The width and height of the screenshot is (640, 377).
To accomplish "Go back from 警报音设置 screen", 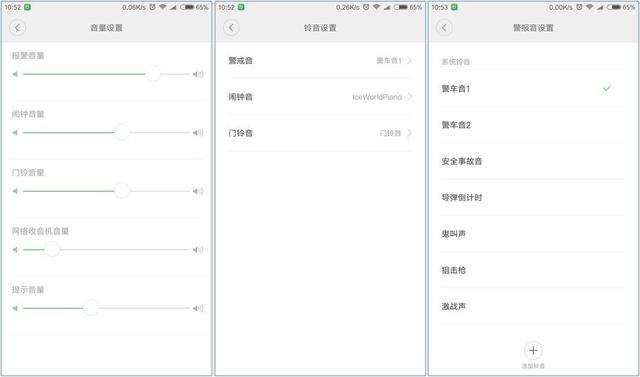I will pos(444,28).
